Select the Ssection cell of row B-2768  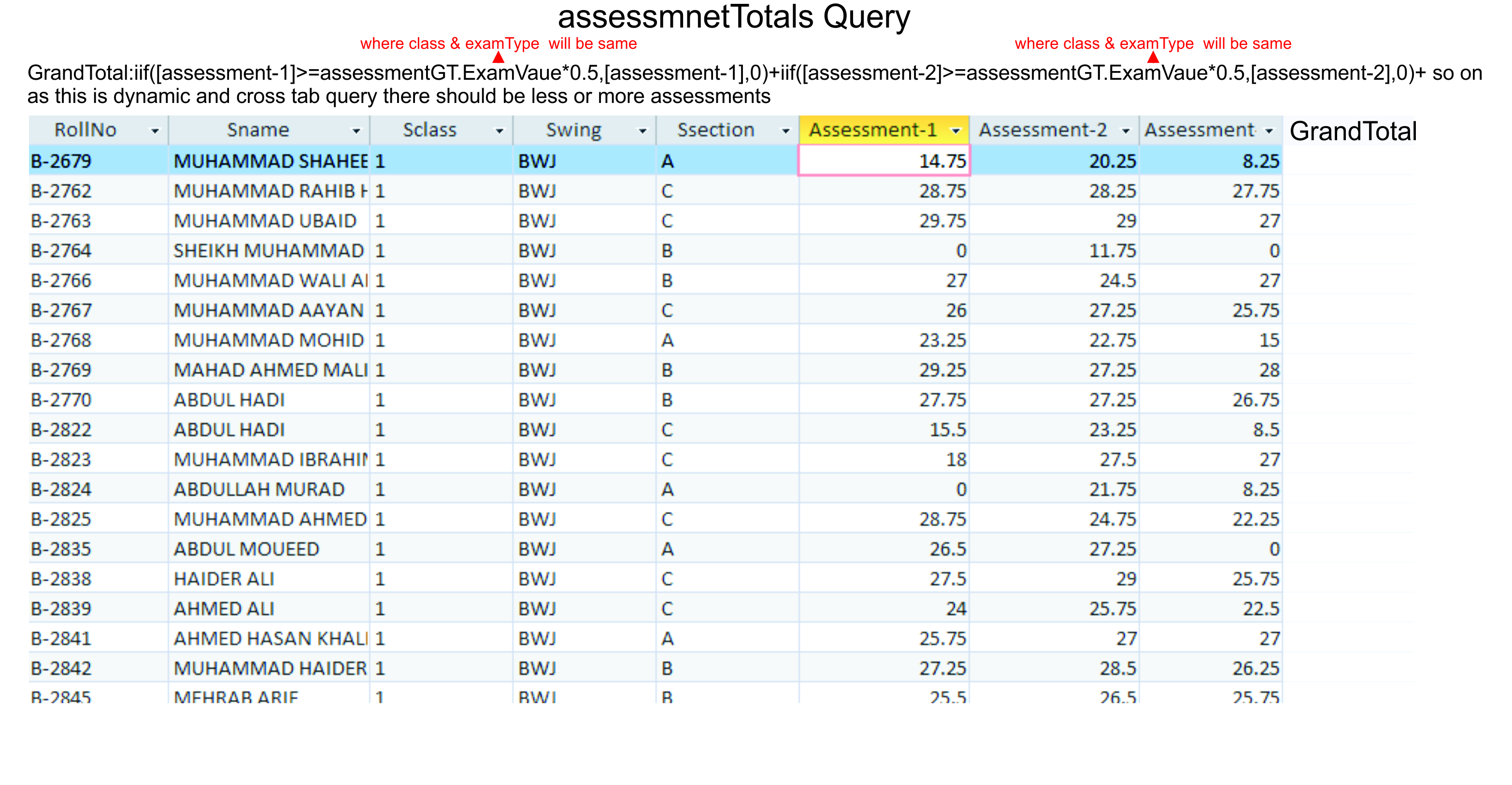668,340
